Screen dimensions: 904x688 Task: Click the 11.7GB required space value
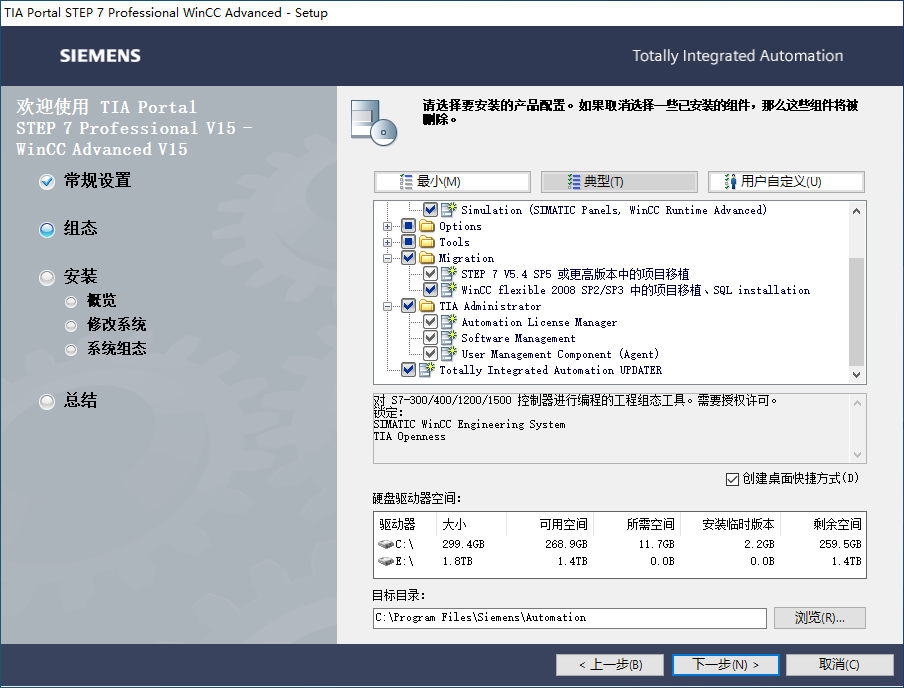pos(656,544)
